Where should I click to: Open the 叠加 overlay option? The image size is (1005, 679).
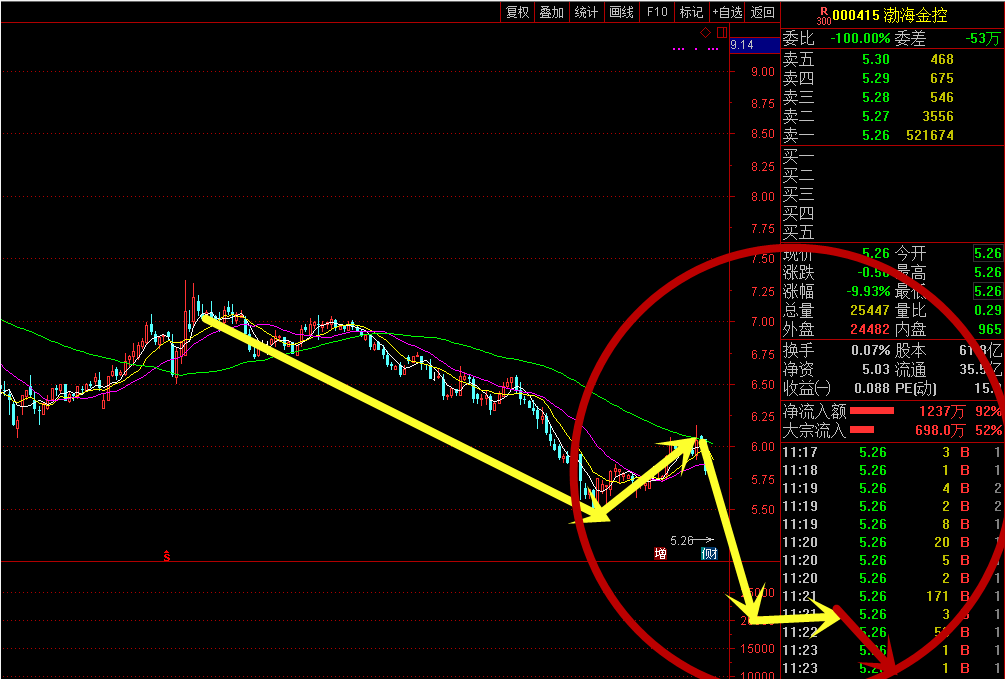552,12
